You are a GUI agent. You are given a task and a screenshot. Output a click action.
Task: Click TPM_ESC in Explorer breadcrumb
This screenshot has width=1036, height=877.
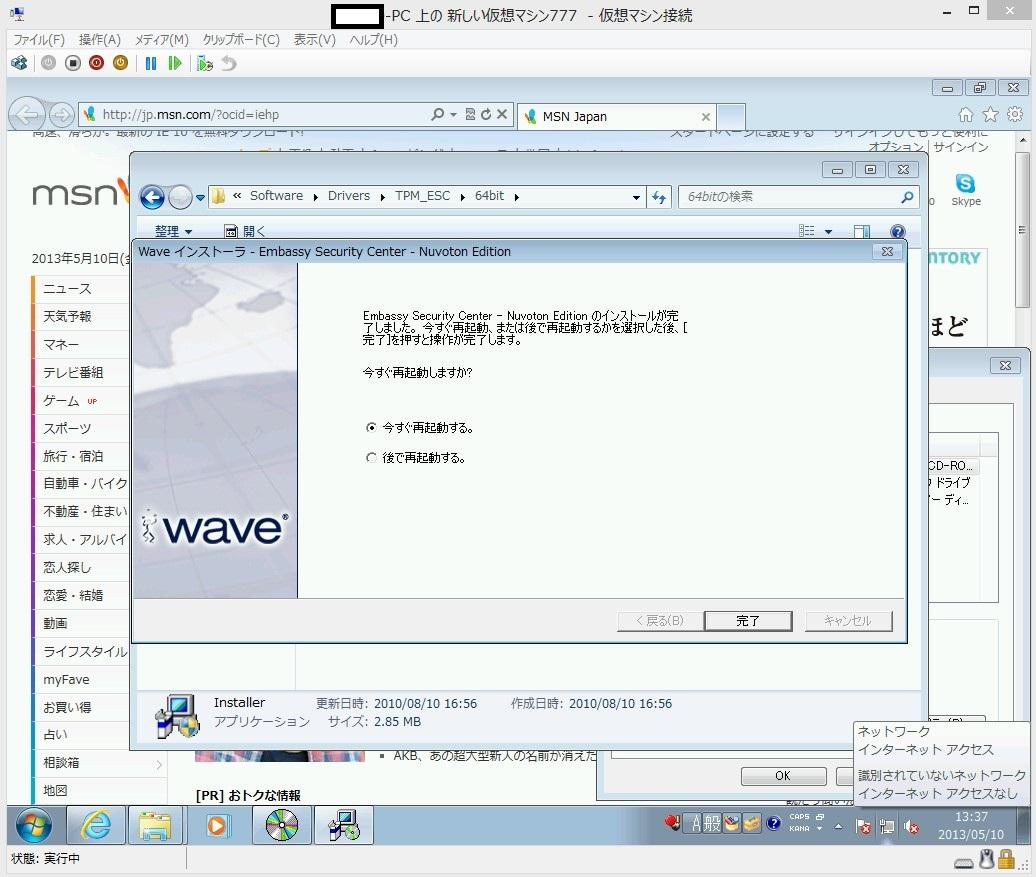tap(423, 196)
